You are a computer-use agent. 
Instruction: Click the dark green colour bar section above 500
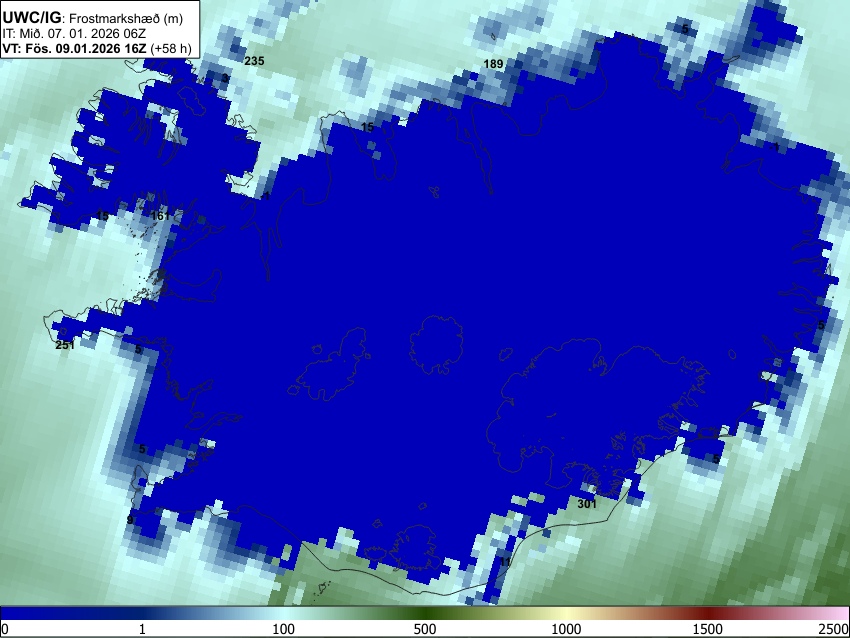425,613
